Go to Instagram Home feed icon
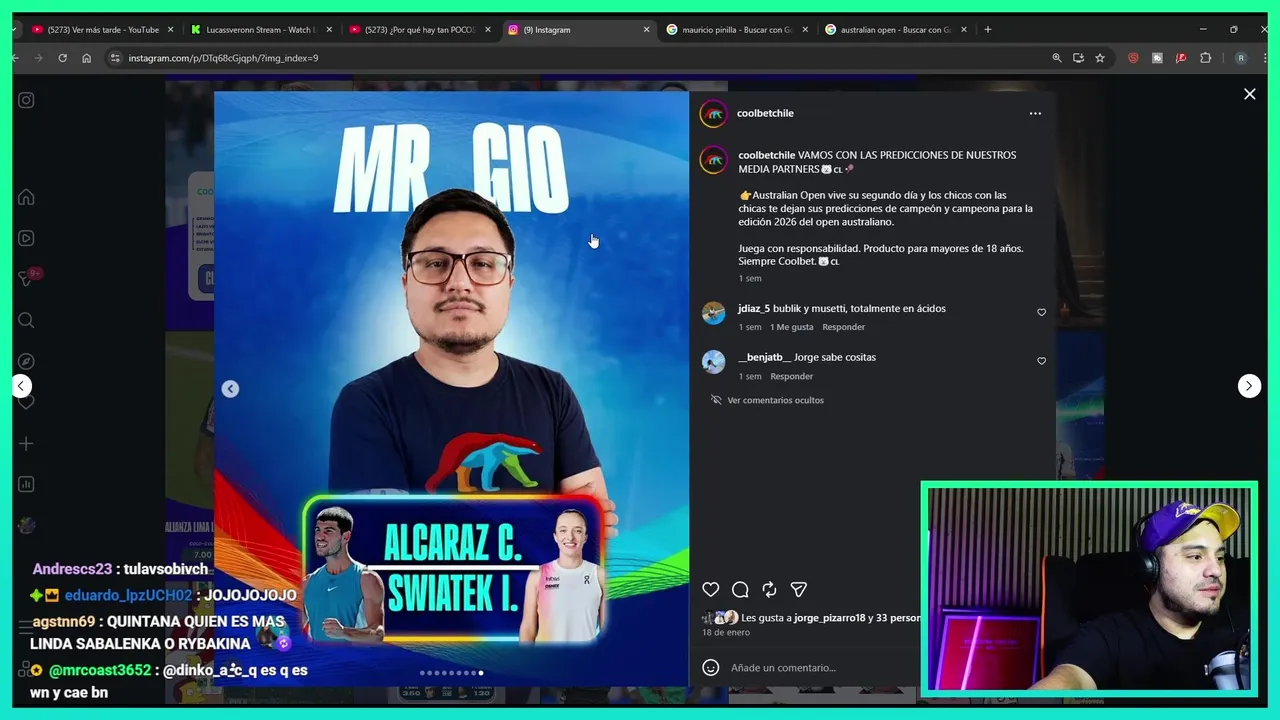The height and width of the screenshot is (720, 1280). tap(26, 197)
